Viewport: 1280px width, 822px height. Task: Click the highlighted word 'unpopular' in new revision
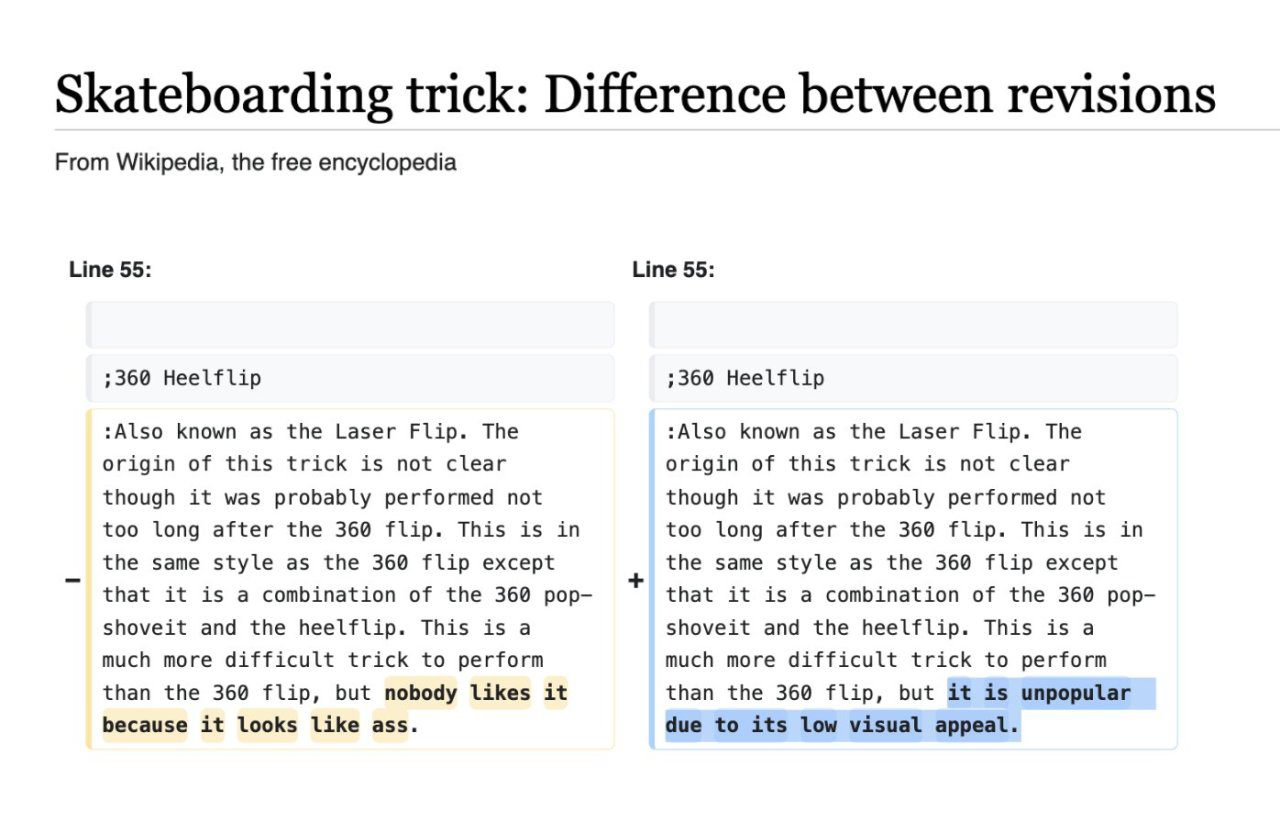1076,693
